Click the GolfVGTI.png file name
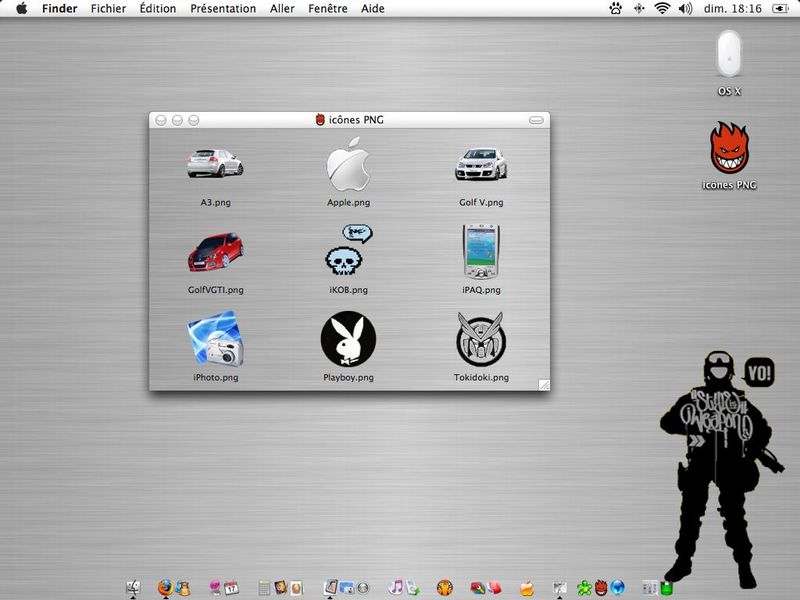The height and width of the screenshot is (600, 800). point(215,290)
